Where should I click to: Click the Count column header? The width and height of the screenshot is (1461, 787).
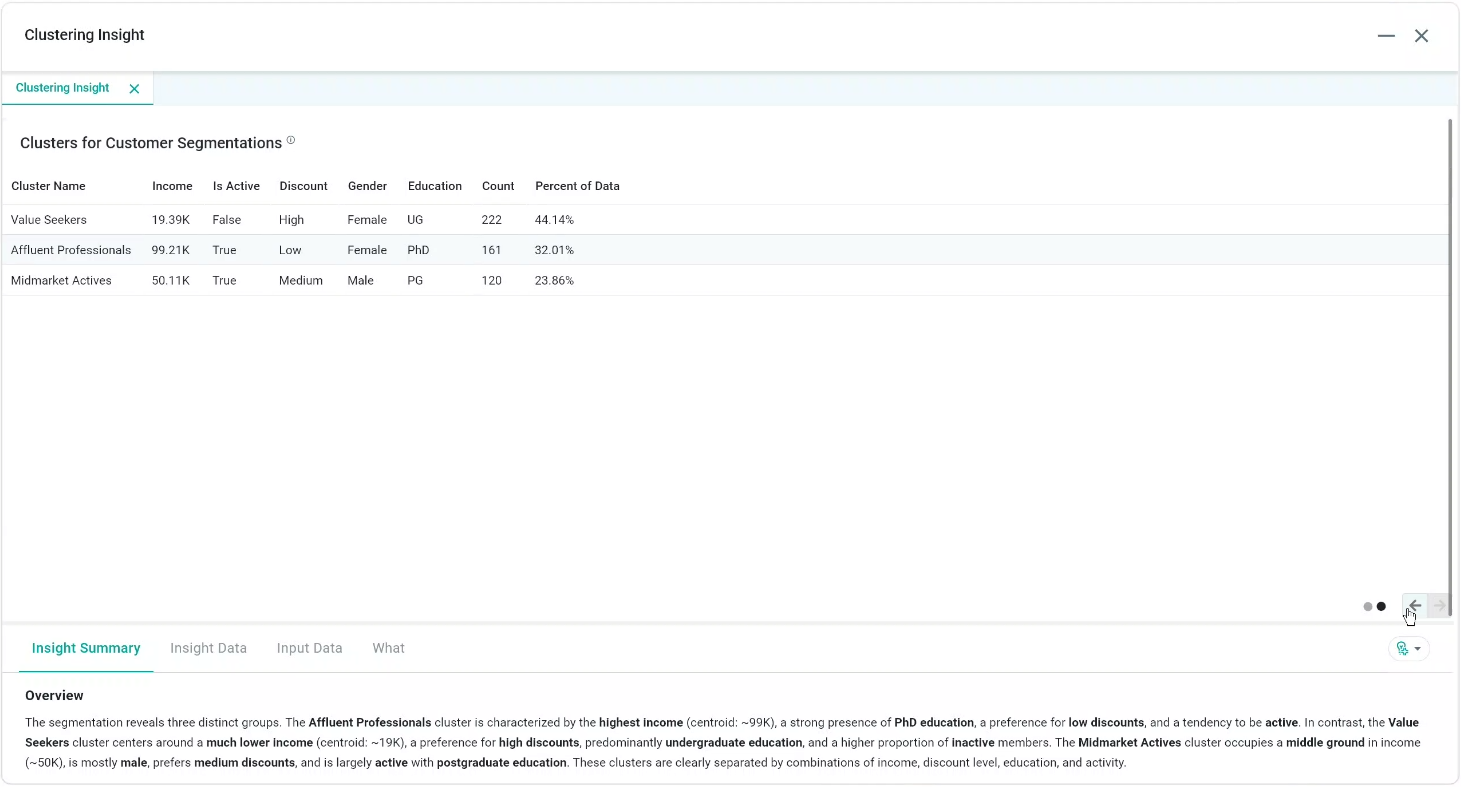pos(498,186)
